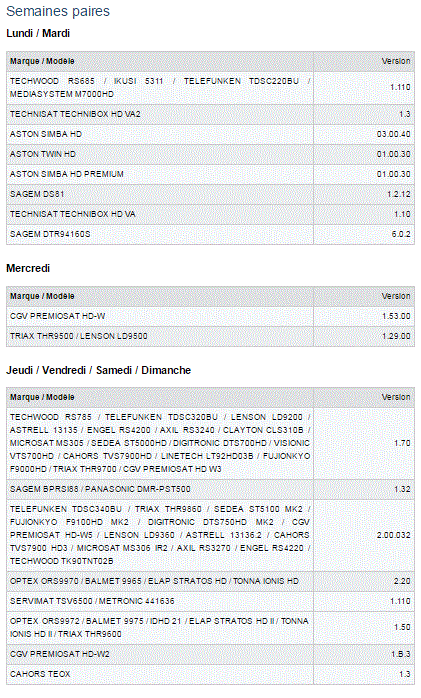This screenshot has width=421, height=698.
Task: Click the Version header in Mercredi table
Action: [x=396, y=296]
